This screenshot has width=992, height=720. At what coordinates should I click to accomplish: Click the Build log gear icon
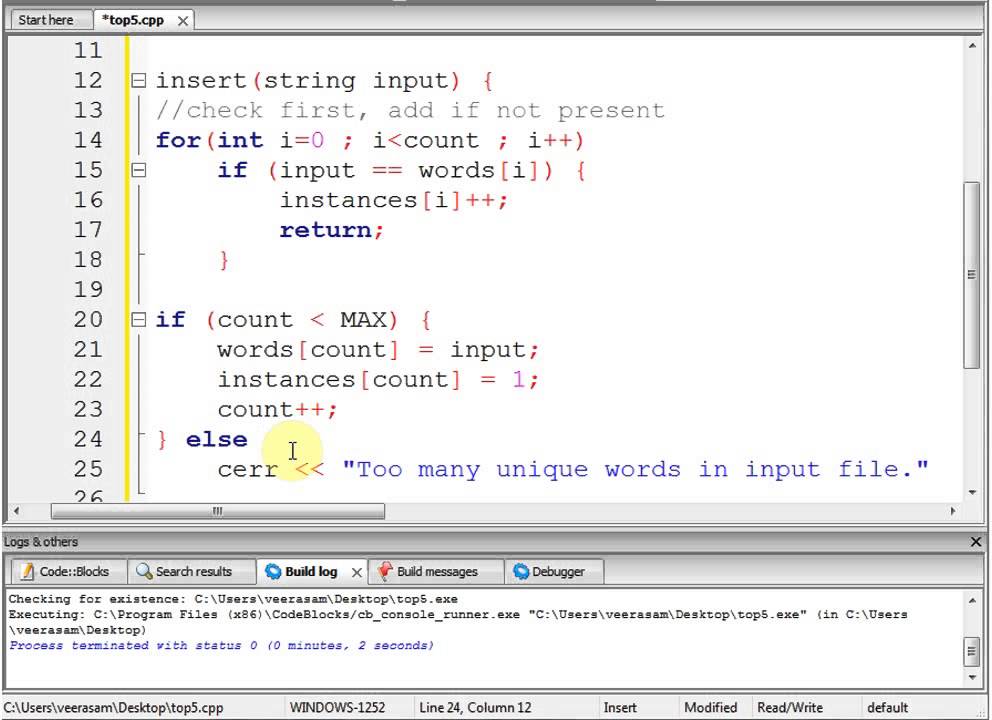[x=273, y=571]
